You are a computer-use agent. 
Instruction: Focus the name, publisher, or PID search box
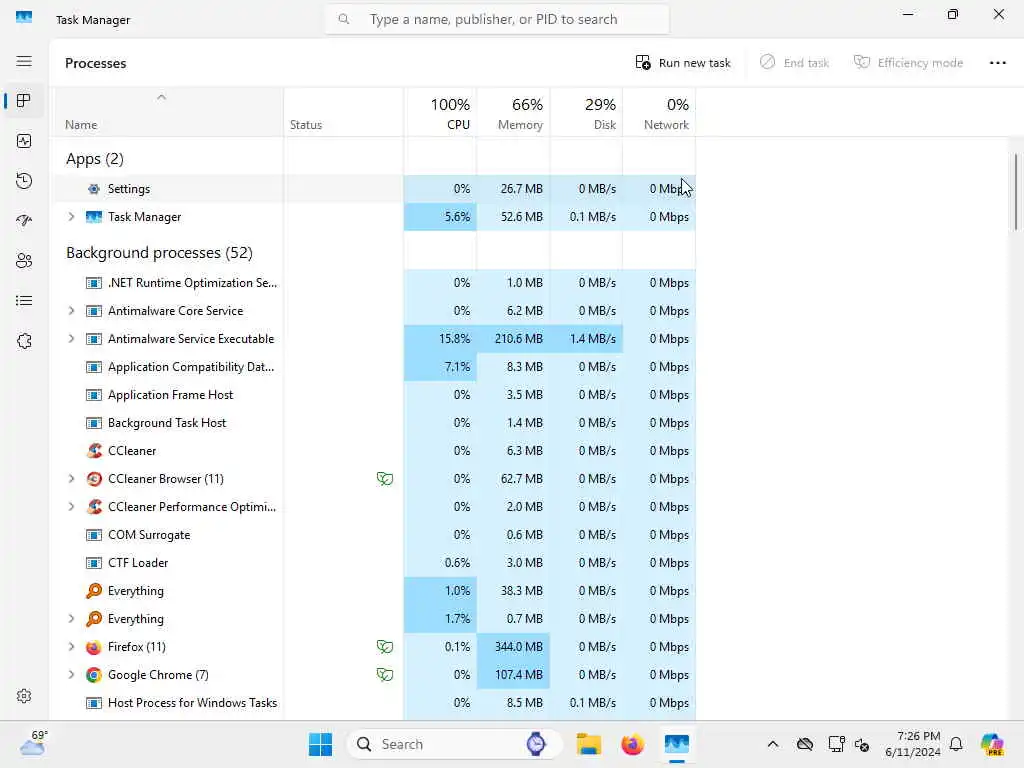[497, 19]
